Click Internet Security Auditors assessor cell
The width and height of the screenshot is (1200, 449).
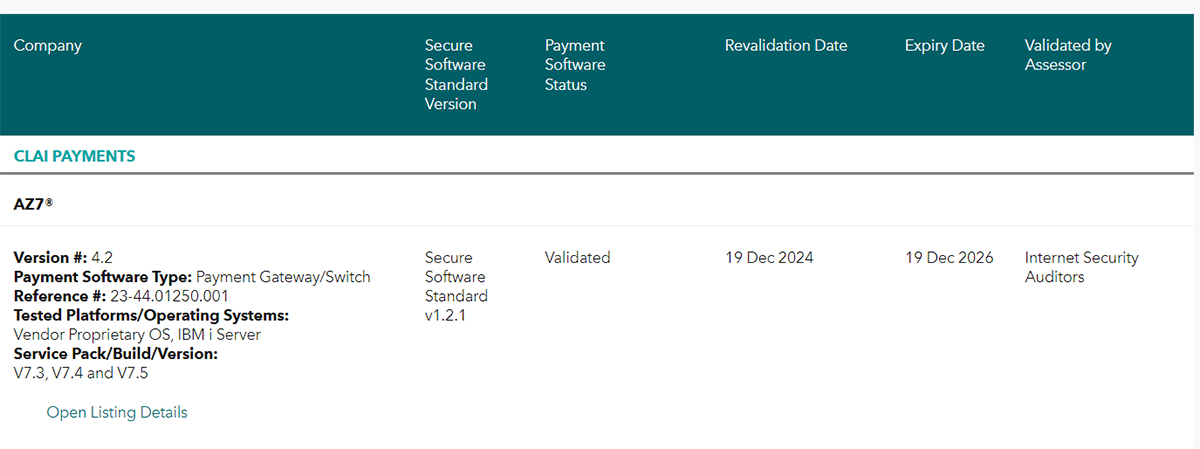coord(1082,267)
